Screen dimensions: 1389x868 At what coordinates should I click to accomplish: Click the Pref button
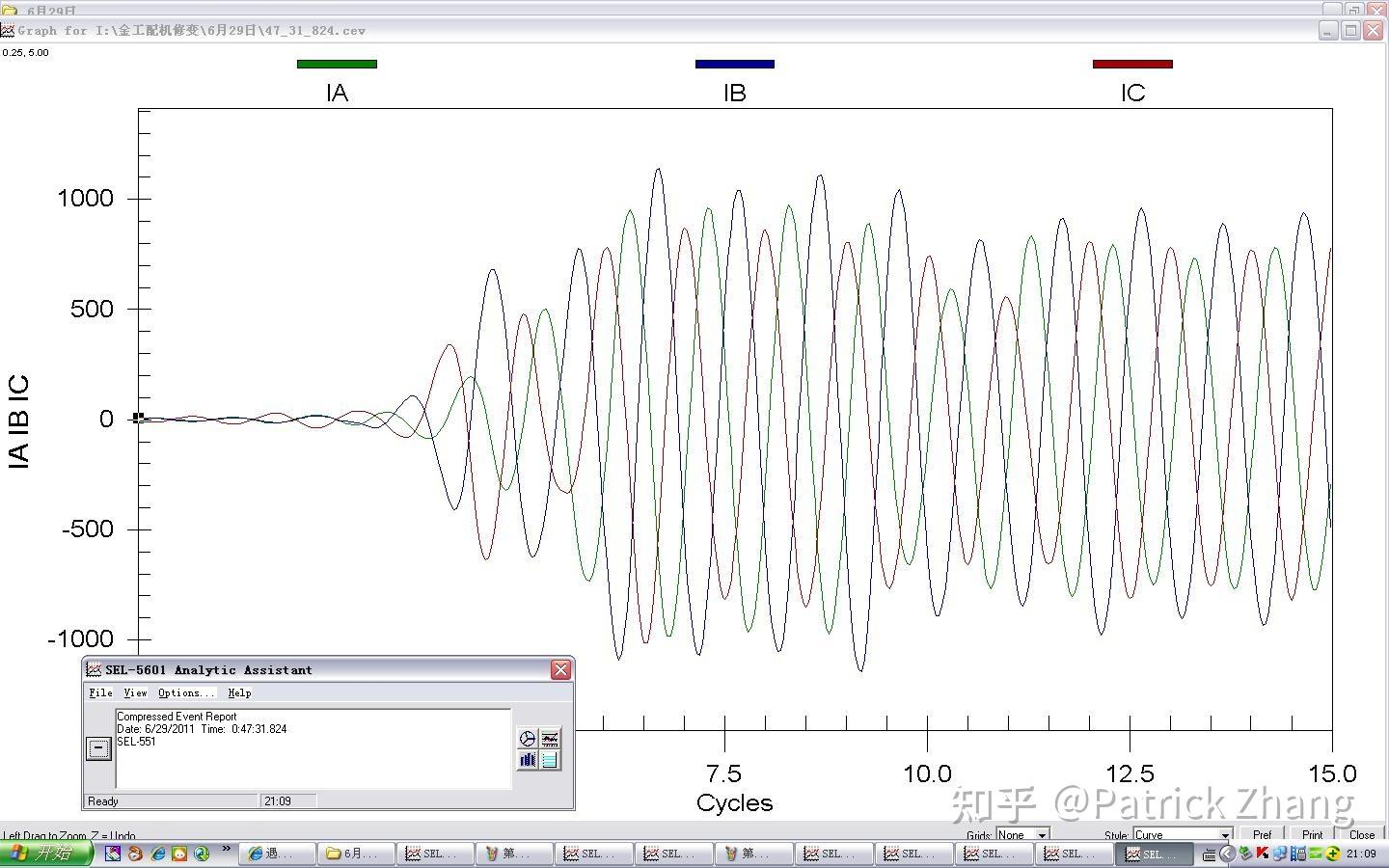(x=1262, y=835)
